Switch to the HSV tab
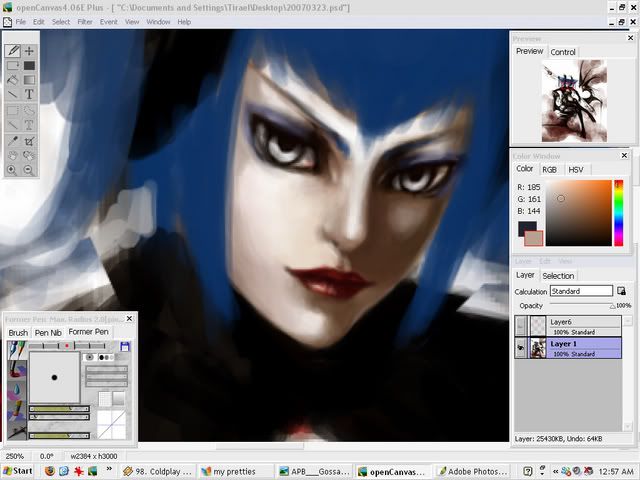 click(x=576, y=169)
